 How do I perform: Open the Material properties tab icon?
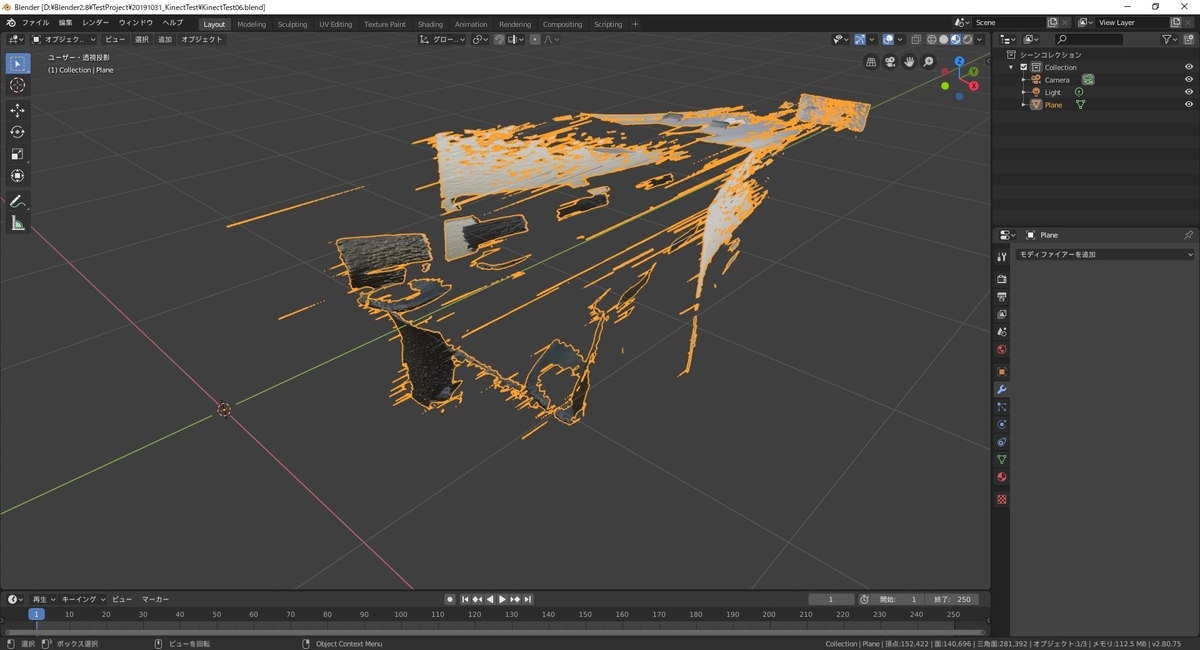point(1001,477)
